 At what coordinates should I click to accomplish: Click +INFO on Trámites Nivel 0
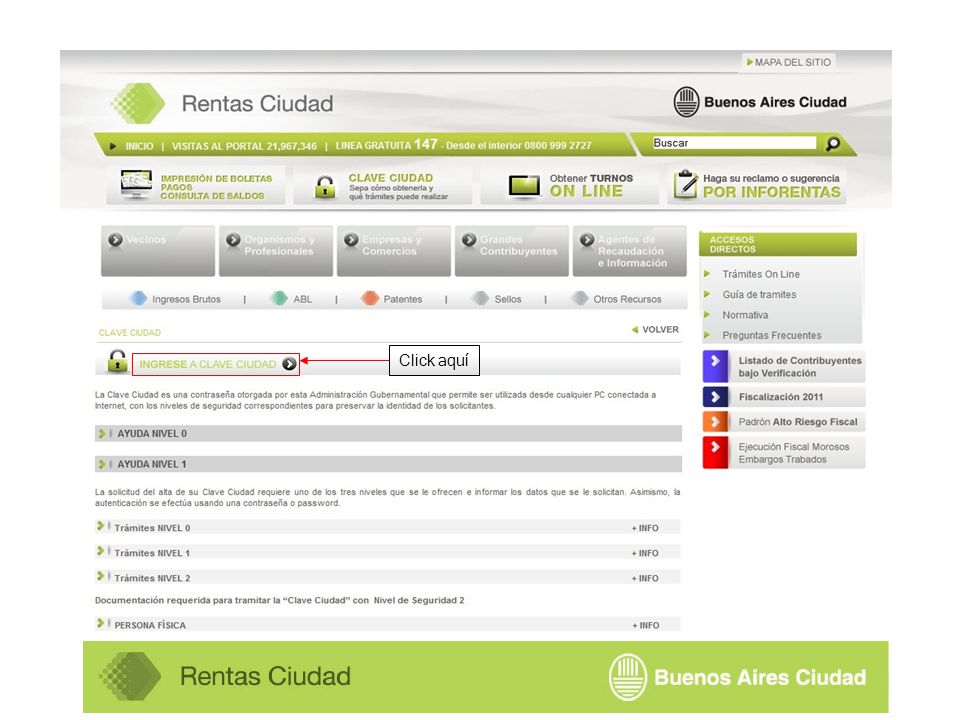pyautogui.click(x=645, y=528)
